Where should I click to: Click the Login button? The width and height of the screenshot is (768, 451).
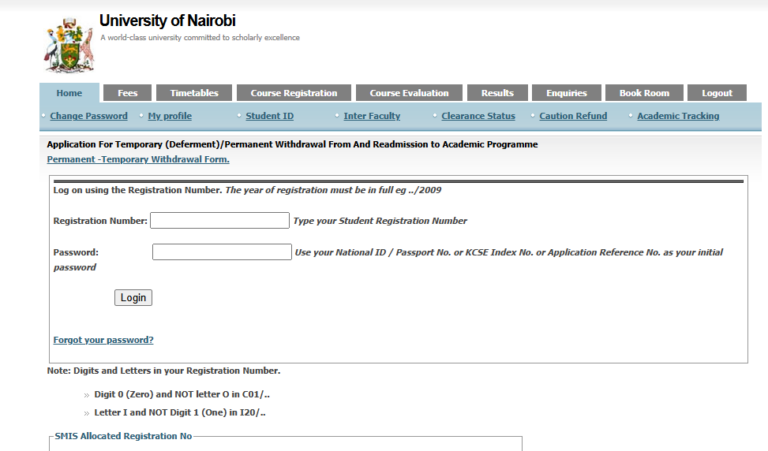tap(133, 298)
